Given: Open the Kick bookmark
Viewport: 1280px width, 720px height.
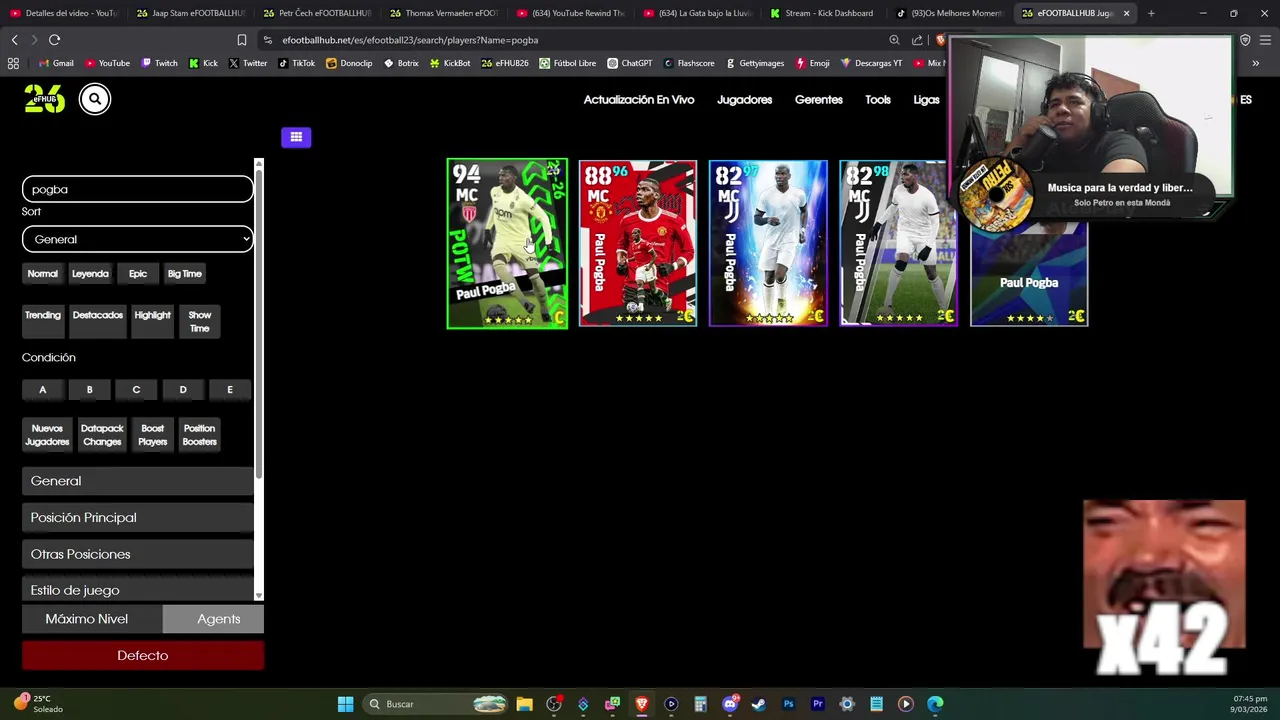Looking at the screenshot, I should click(x=203, y=63).
